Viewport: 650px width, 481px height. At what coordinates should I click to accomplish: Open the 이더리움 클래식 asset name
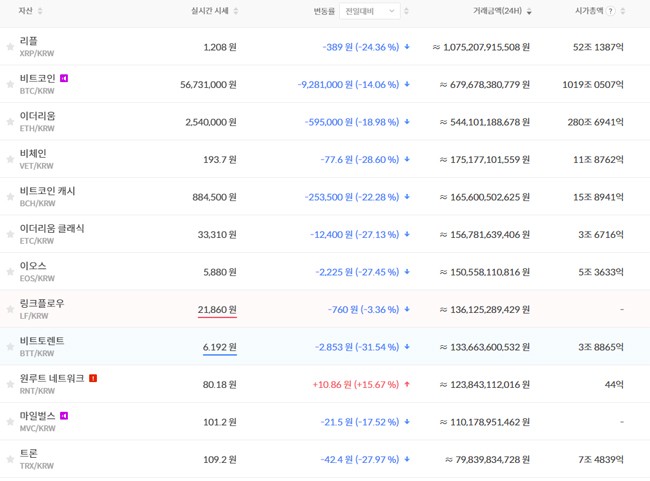click(52, 228)
